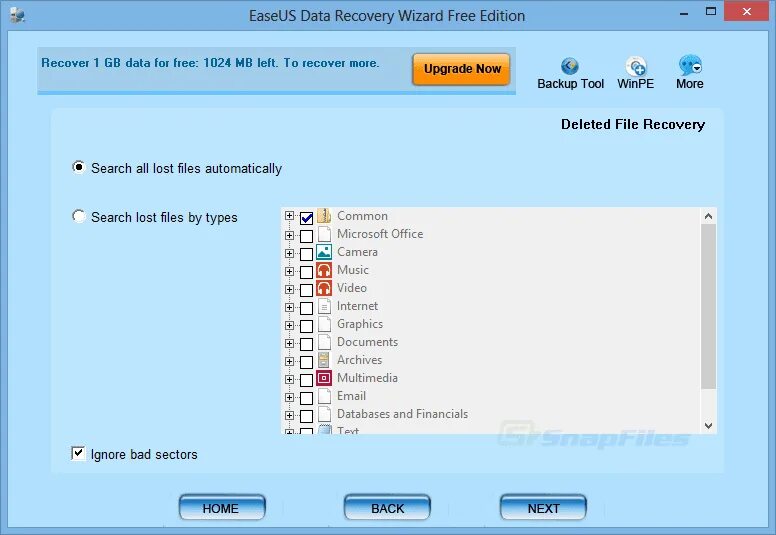Check the Camera checkbox
The width and height of the screenshot is (776, 535).
(306, 254)
